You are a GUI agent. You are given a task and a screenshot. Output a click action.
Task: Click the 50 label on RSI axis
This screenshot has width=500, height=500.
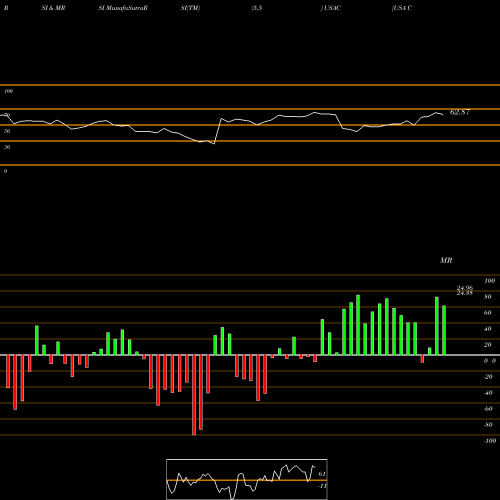click(x=7, y=131)
